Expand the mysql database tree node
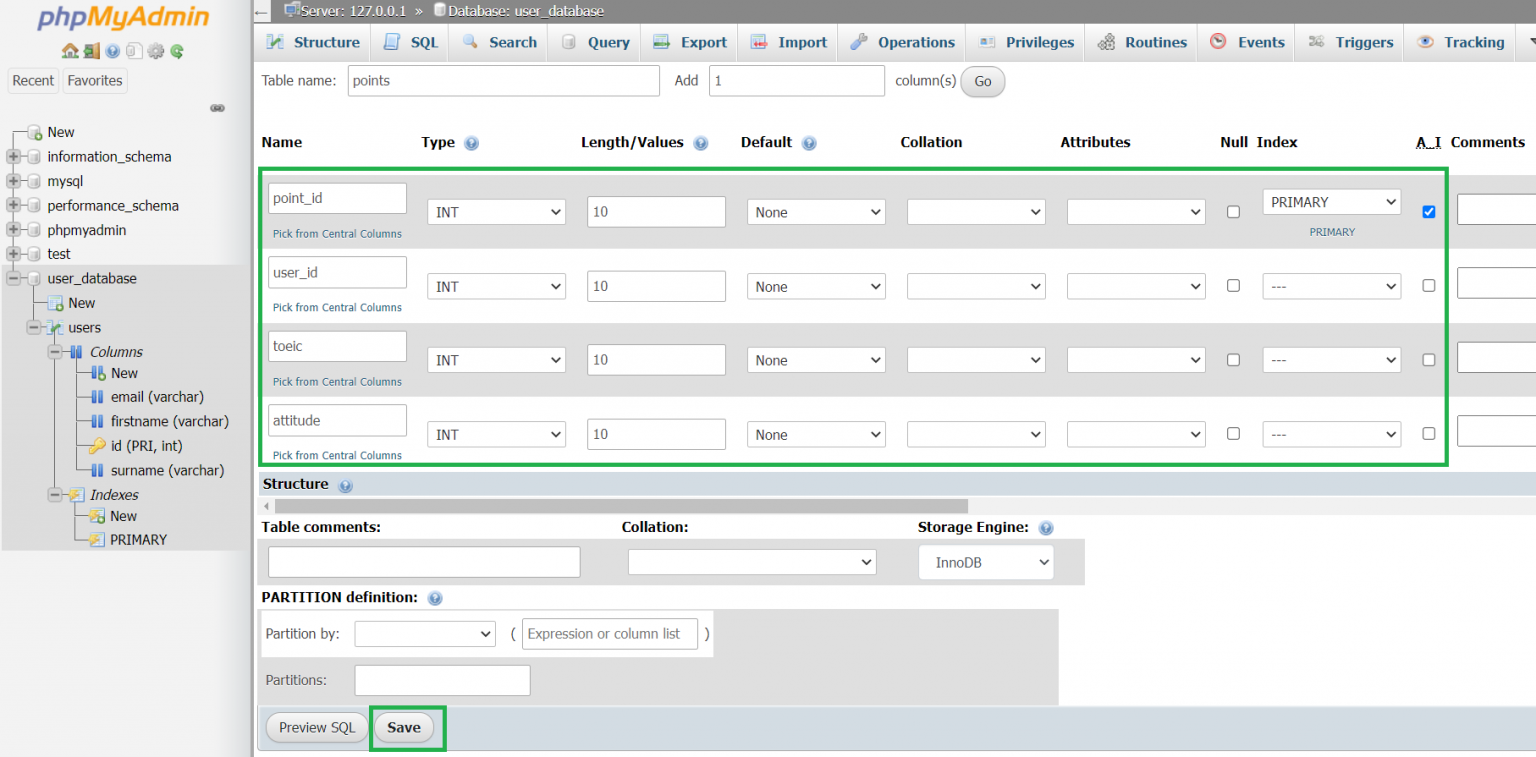Screen dimensions: 1536x757 [x=14, y=181]
